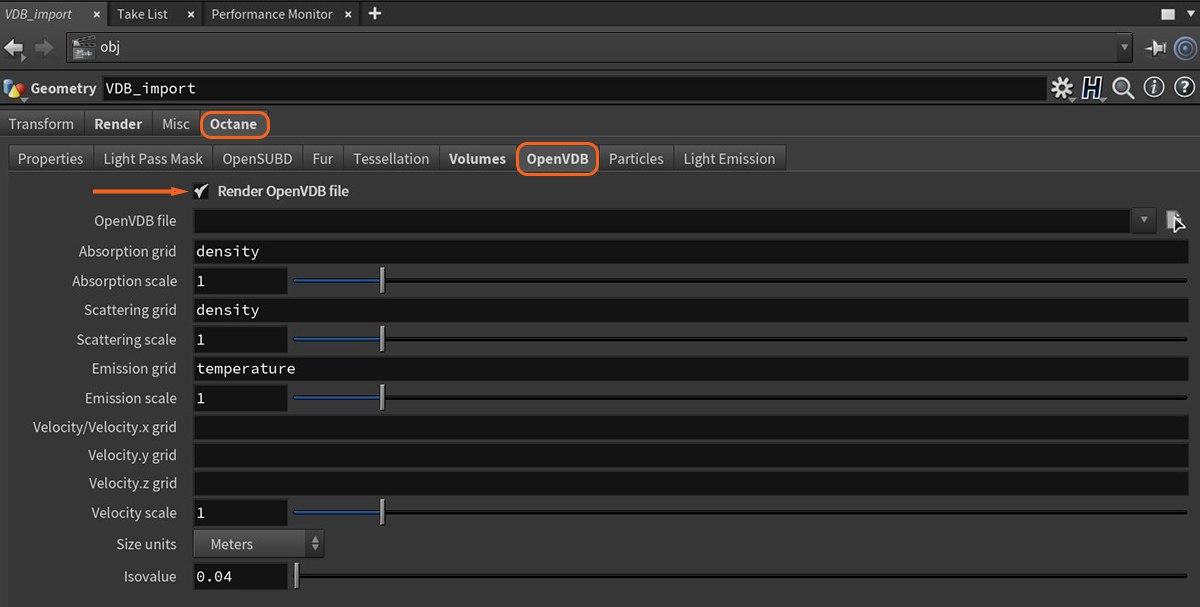Screen dimensions: 1200x607
Task: Toggle the Render OpenVDB file checkbox
Action: [202, 191]
